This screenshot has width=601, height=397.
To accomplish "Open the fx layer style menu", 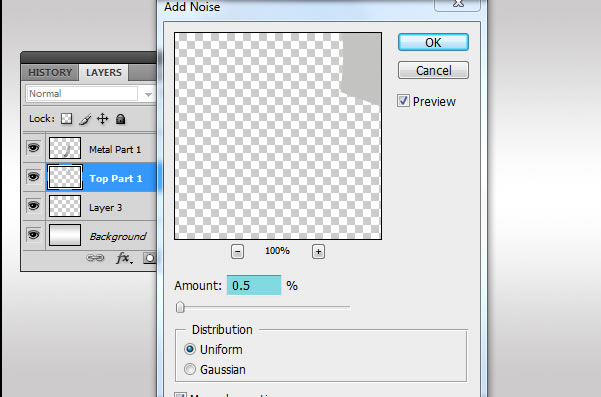I will click(124, 258).
